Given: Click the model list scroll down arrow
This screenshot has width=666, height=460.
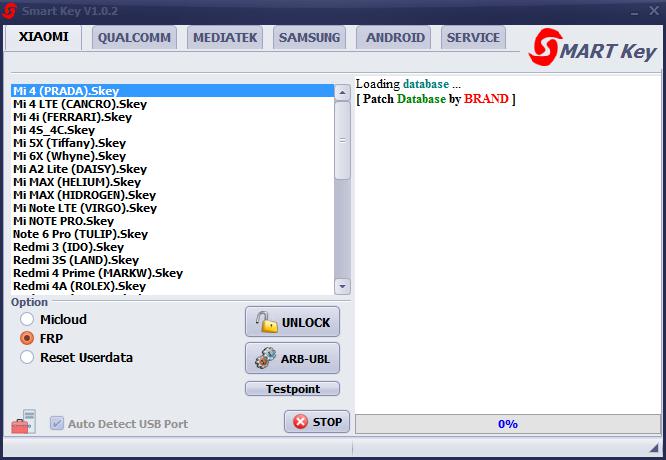Looking at the screenshot, I should coord(342,286).
